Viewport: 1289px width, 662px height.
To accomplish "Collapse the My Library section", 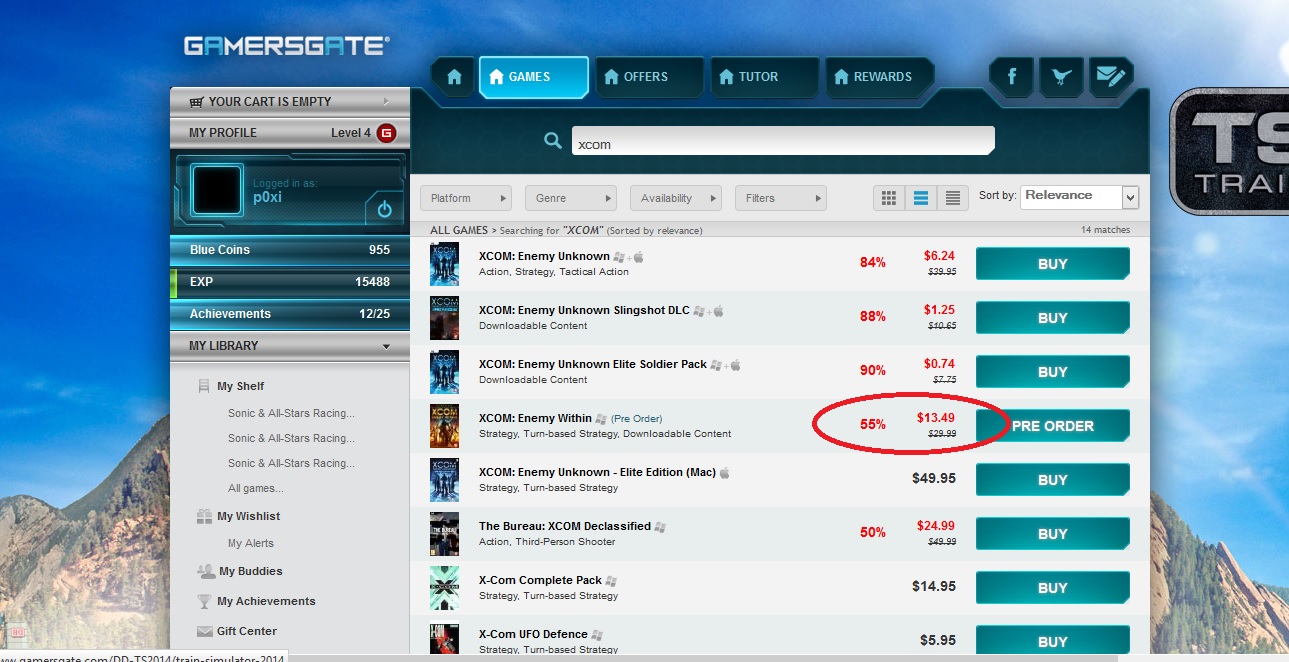I will (x=386, y=346).
